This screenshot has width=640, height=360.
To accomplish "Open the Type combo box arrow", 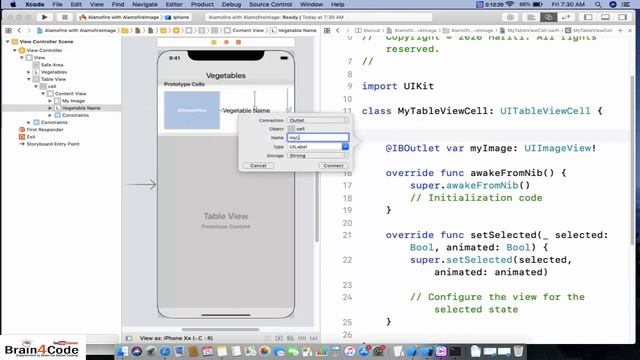I will 345,147.
